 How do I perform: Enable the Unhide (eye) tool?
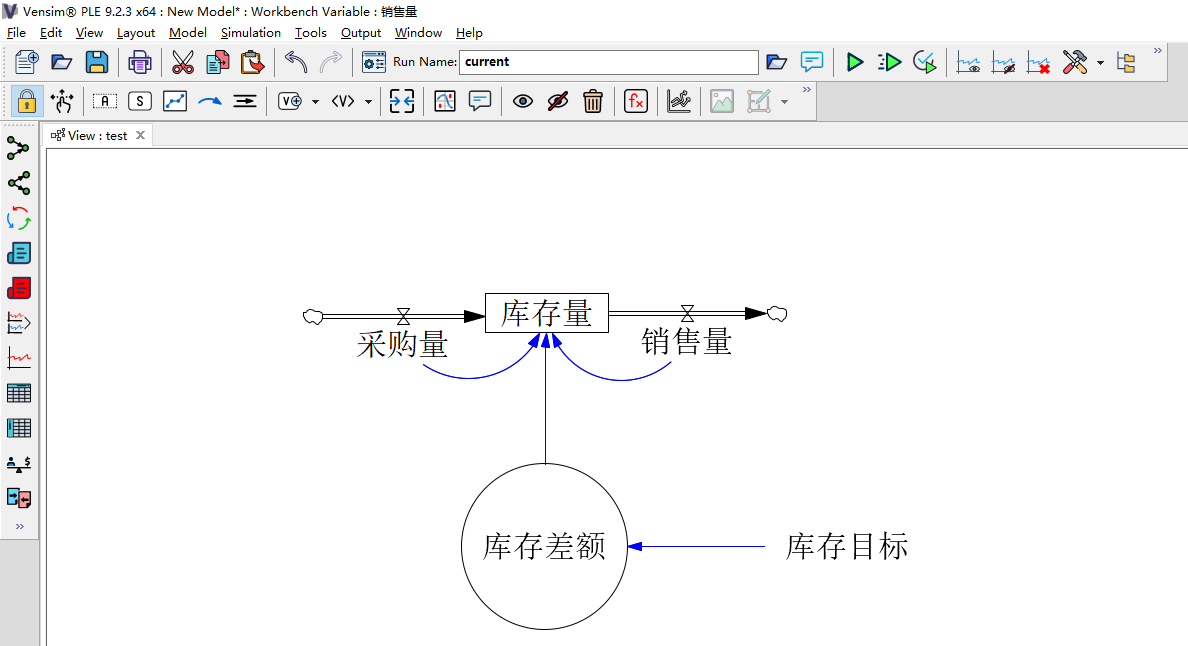coord(522,101)
